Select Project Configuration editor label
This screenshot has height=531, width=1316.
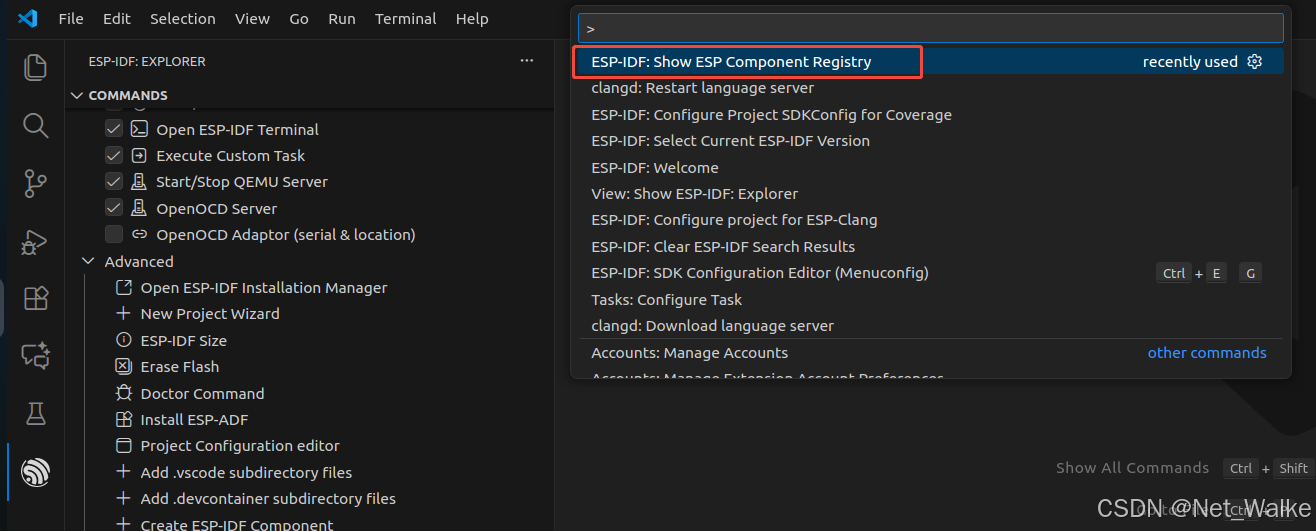240,446
